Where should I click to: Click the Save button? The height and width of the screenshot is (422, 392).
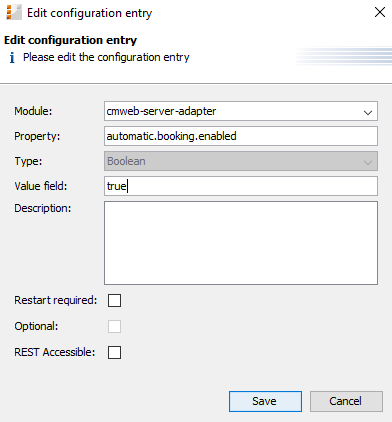(x=265, y=401)
